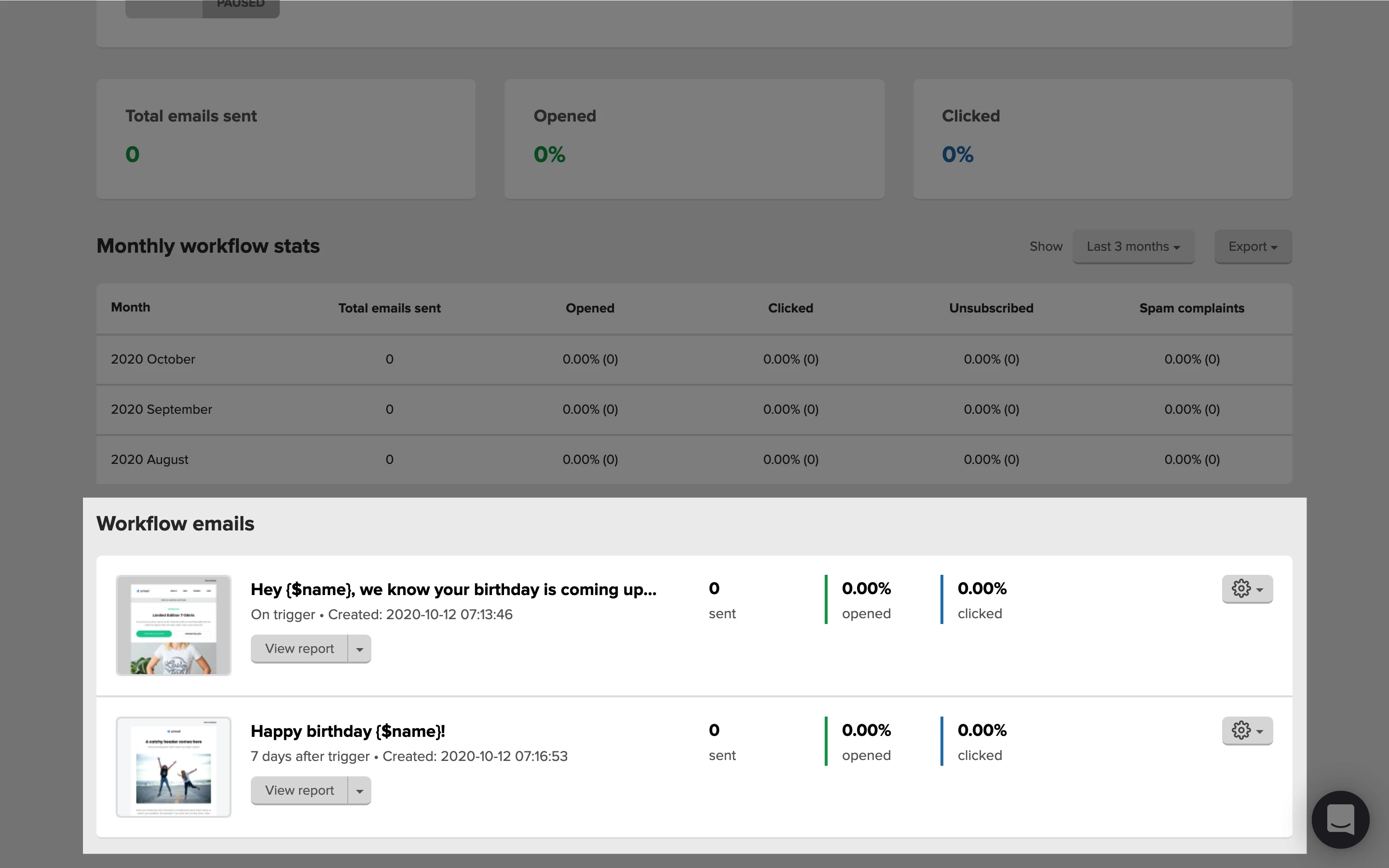Open gear settings for Happy birthday email
The image size is (1389, 868).
1247,731
